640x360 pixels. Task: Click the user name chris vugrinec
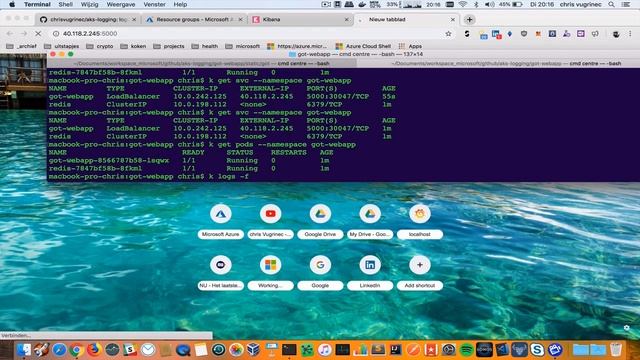coord(580,4)
